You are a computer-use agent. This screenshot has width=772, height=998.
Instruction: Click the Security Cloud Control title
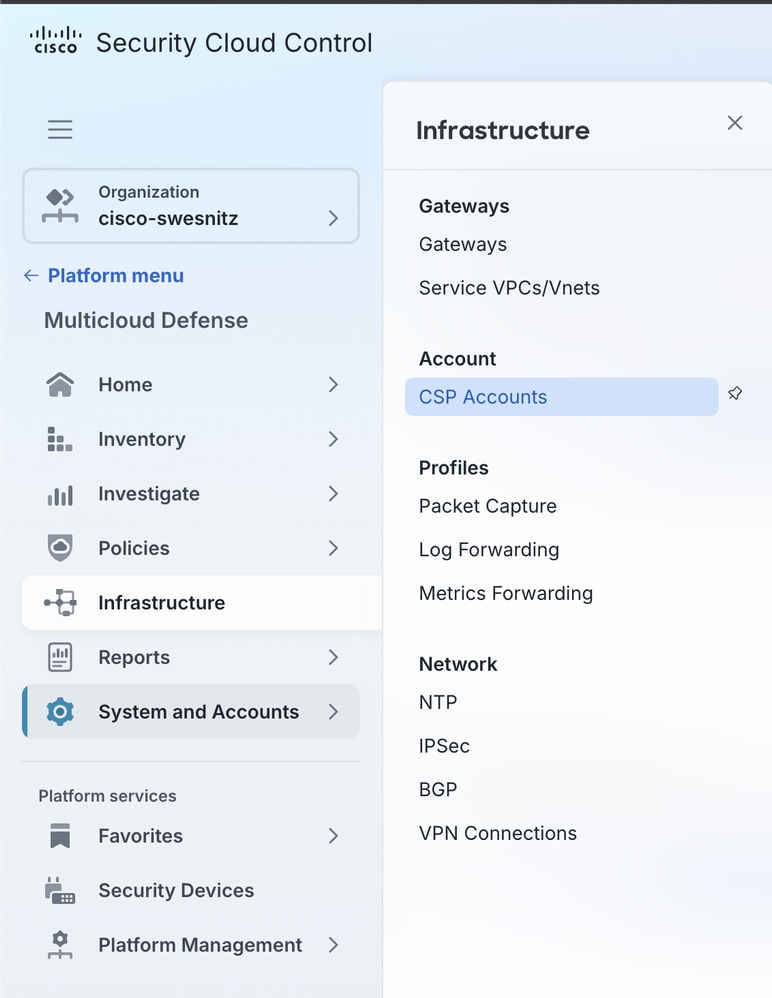click(234, 43)
